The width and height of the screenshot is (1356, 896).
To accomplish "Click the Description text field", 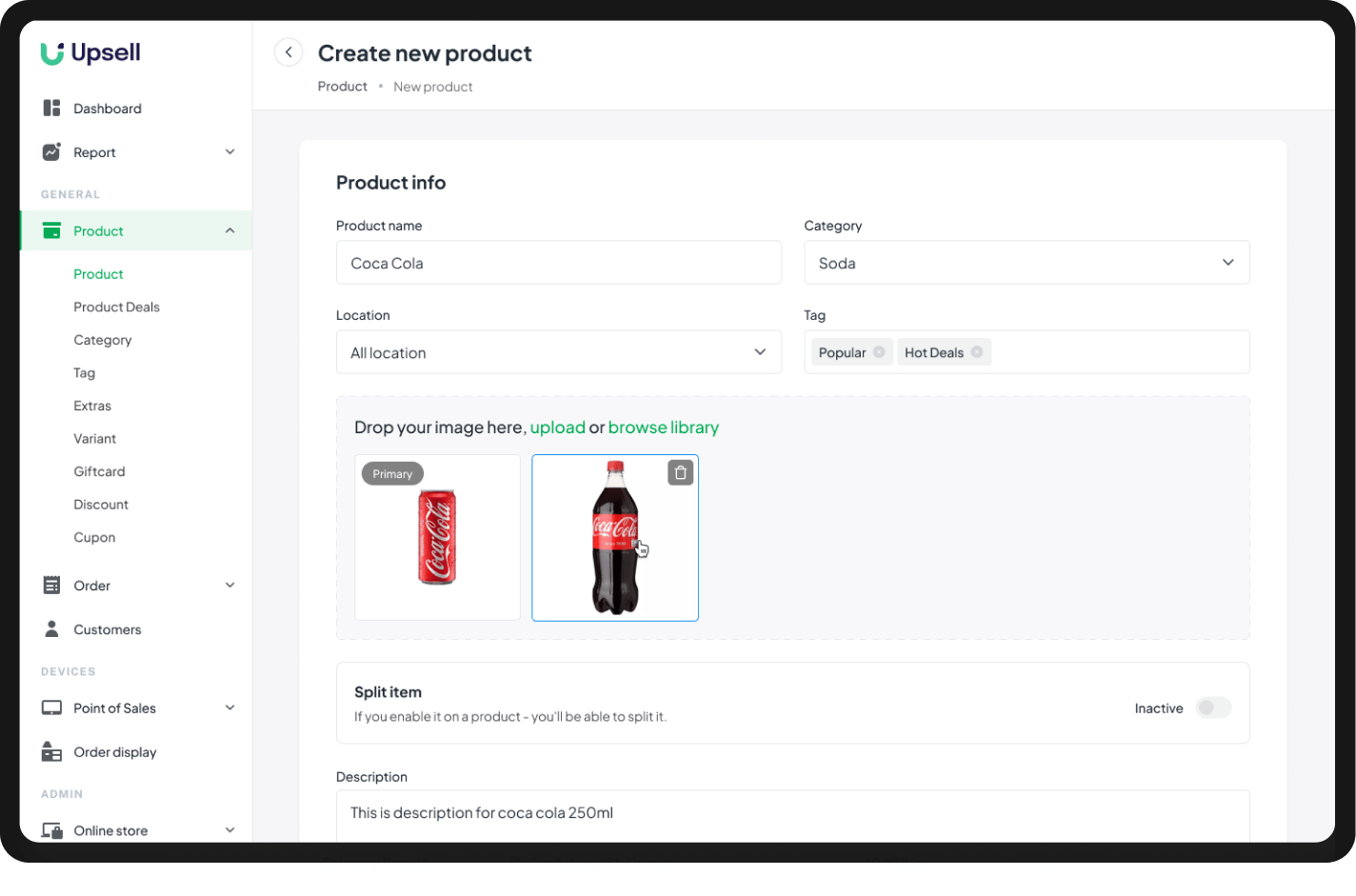I will click(792, 815).
